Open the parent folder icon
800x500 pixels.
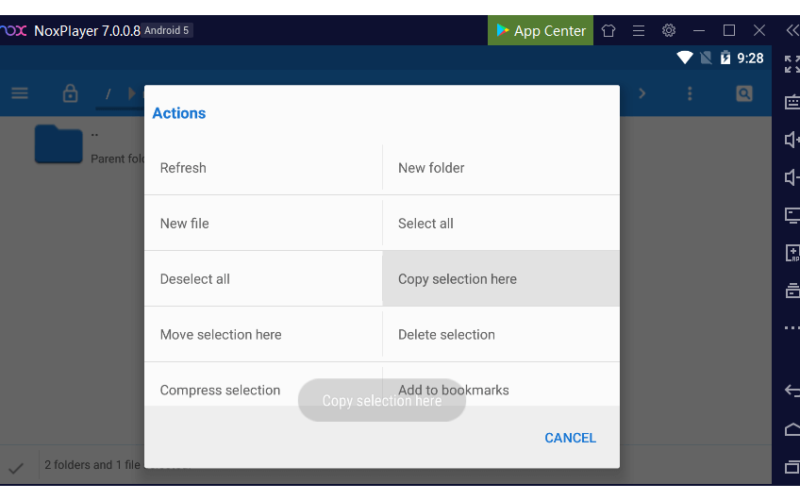coord(59,144)
